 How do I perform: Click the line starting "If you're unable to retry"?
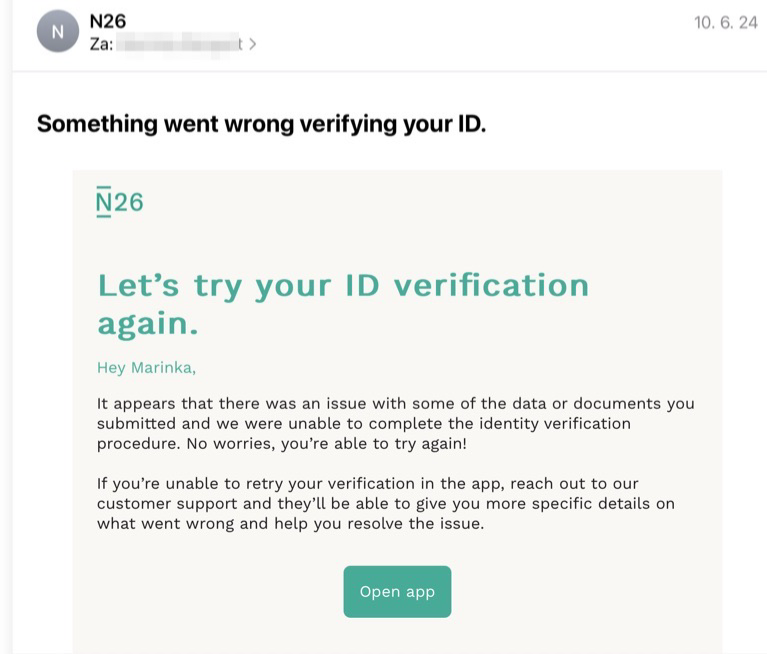pyautogui.click(x=368, y=484)
